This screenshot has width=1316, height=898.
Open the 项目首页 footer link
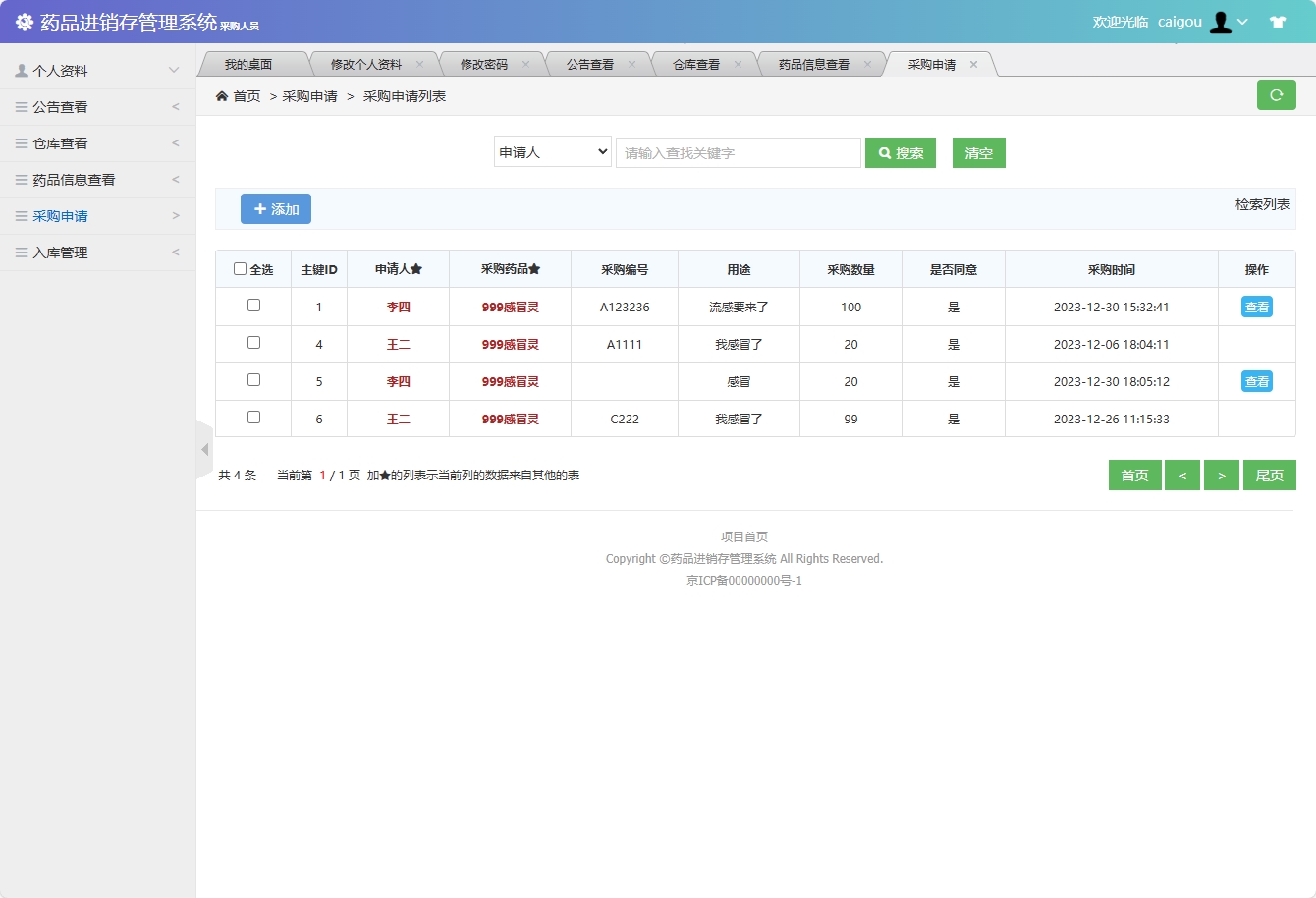(x=744, y=536)
